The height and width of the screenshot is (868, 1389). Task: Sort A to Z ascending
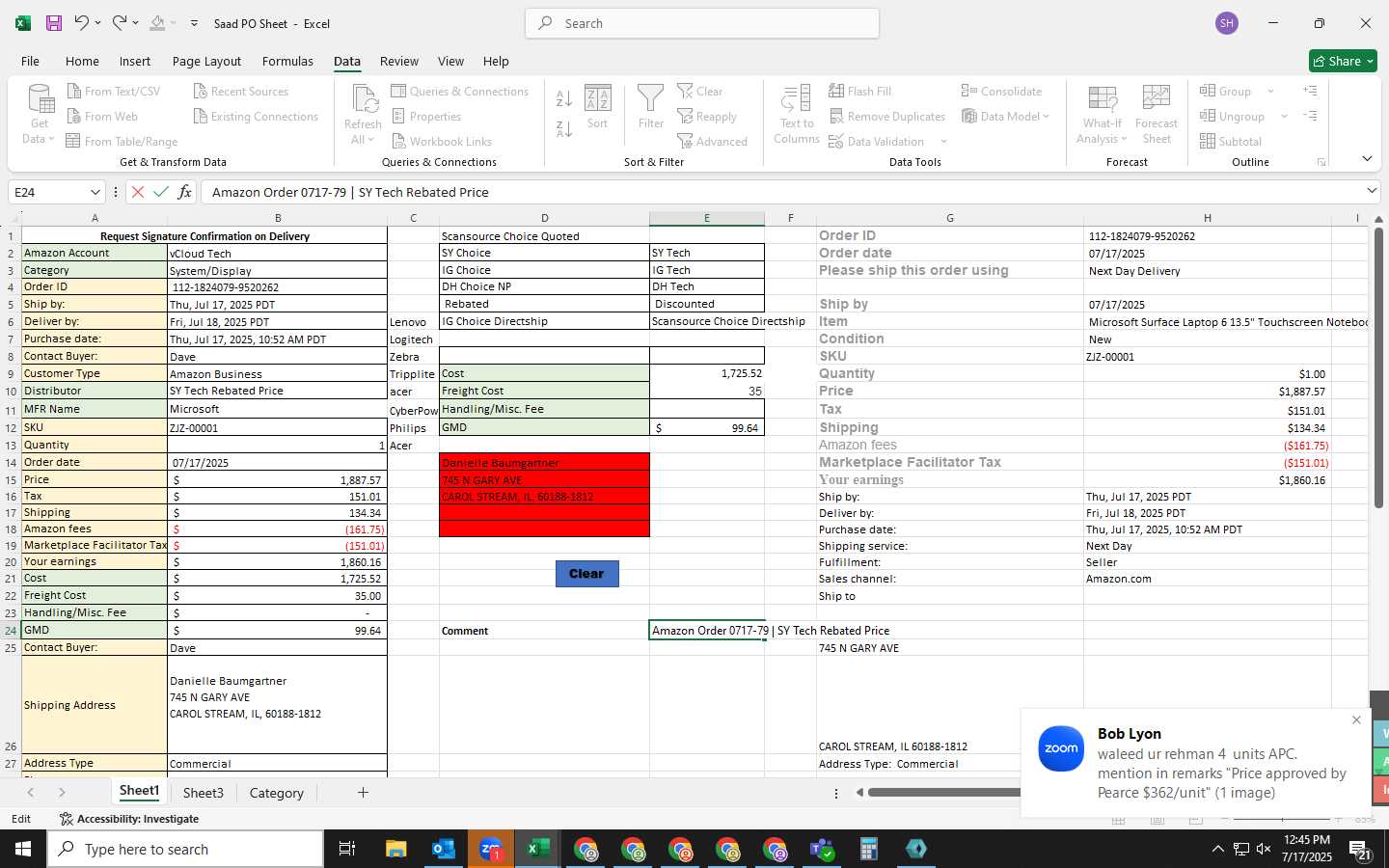[x=564, y=98]
